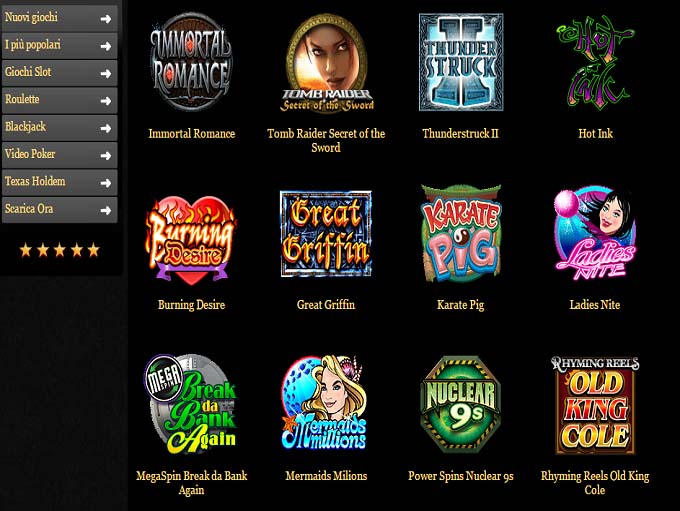The height and width of the screenshot is (511, 680).
Task: Launch the Old King Cole icon
Action: [595, 405]
